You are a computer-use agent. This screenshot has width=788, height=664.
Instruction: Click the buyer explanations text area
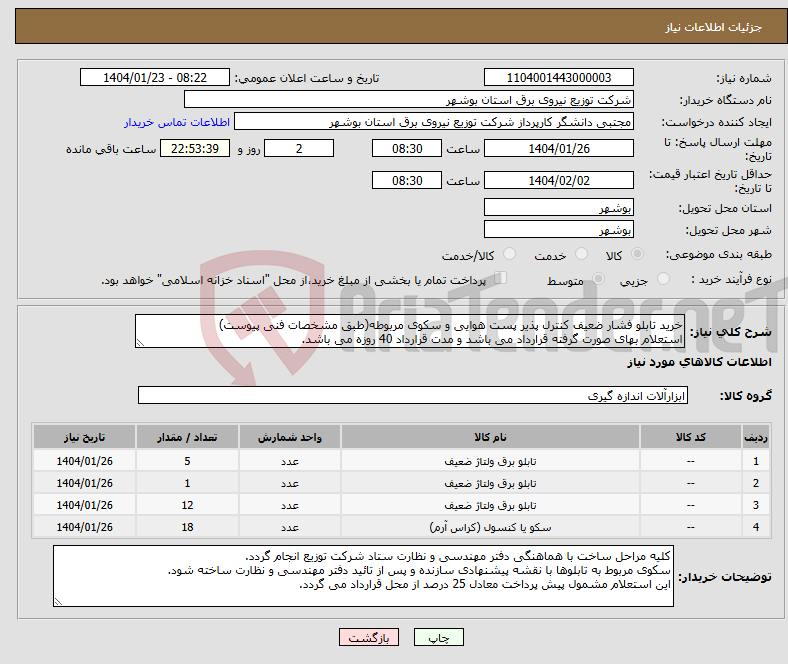[x=363, y=576]
